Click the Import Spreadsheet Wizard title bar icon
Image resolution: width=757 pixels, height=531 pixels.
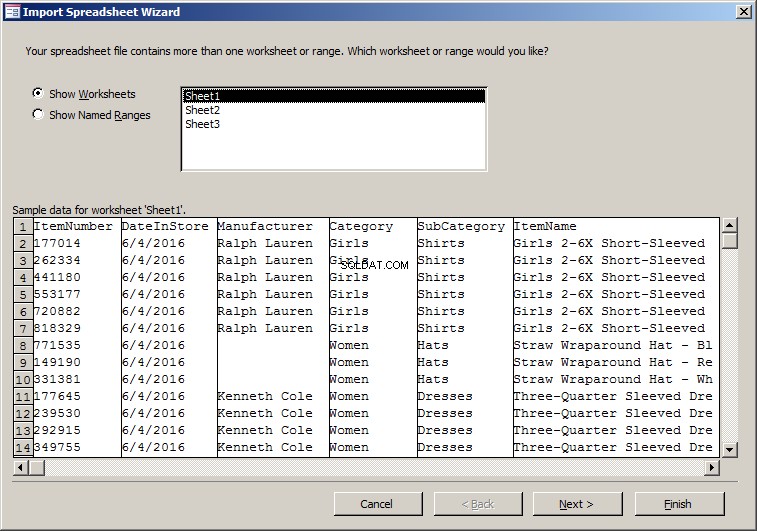[12, 12]
